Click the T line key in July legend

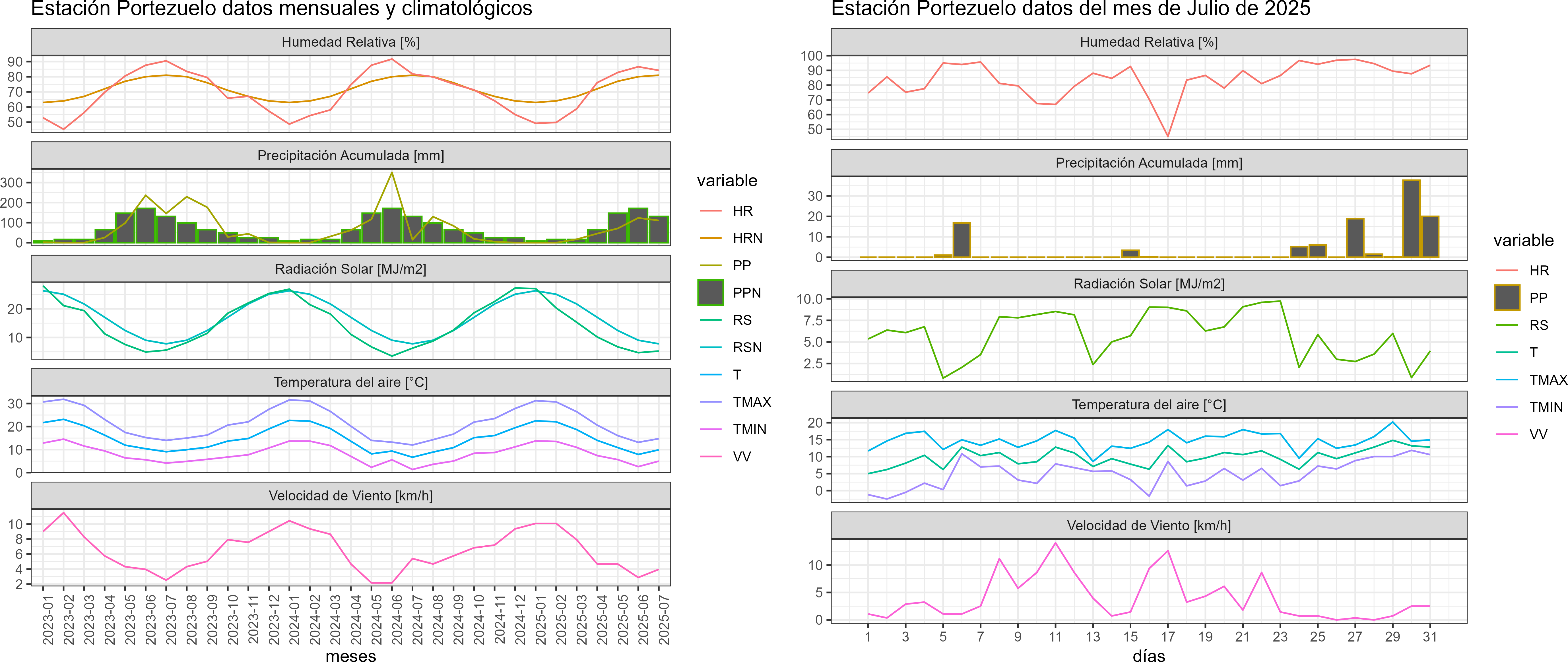point(1507,352)
